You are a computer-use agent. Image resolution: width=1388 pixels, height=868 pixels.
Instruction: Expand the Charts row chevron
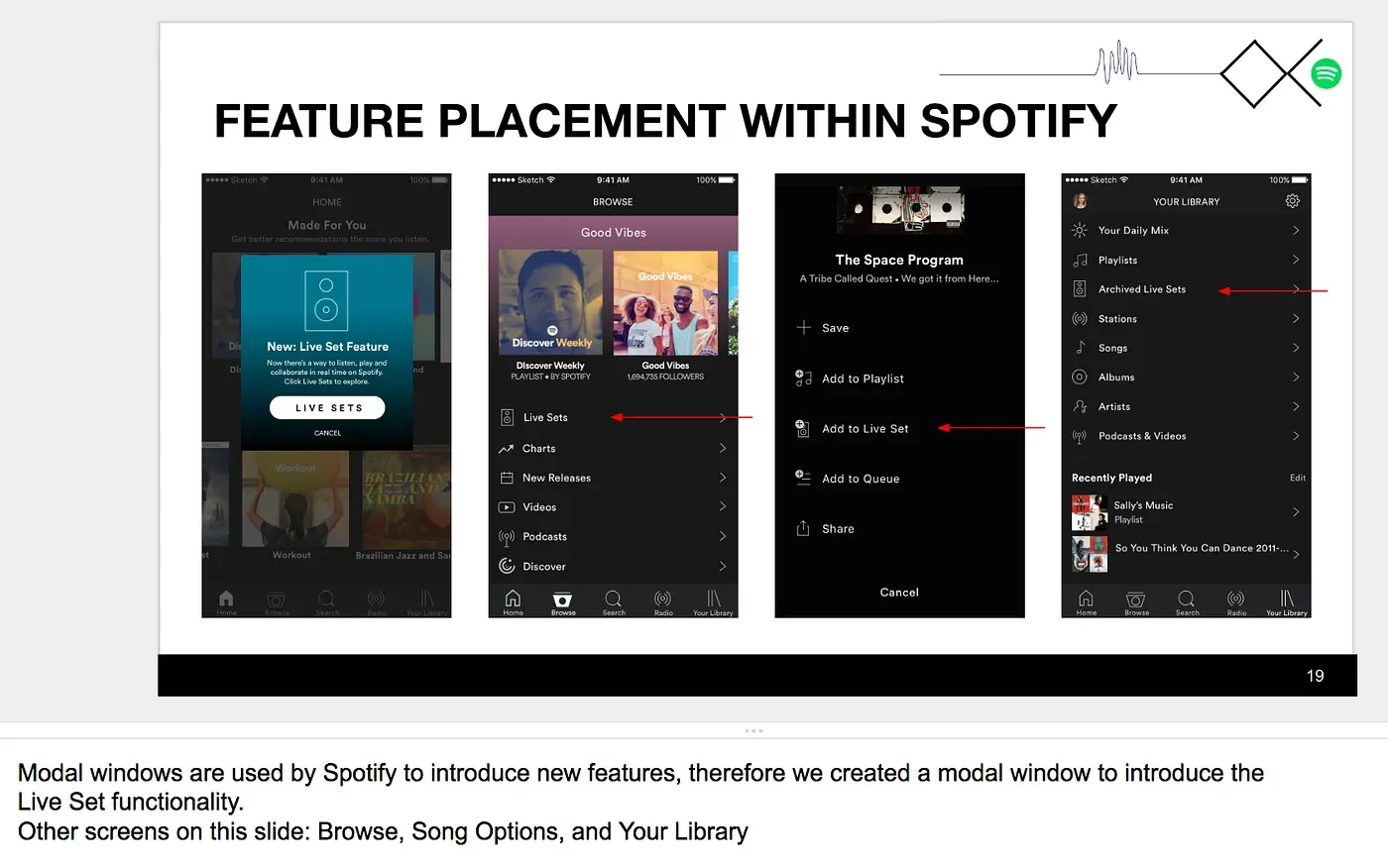click(x=723, y=448)
